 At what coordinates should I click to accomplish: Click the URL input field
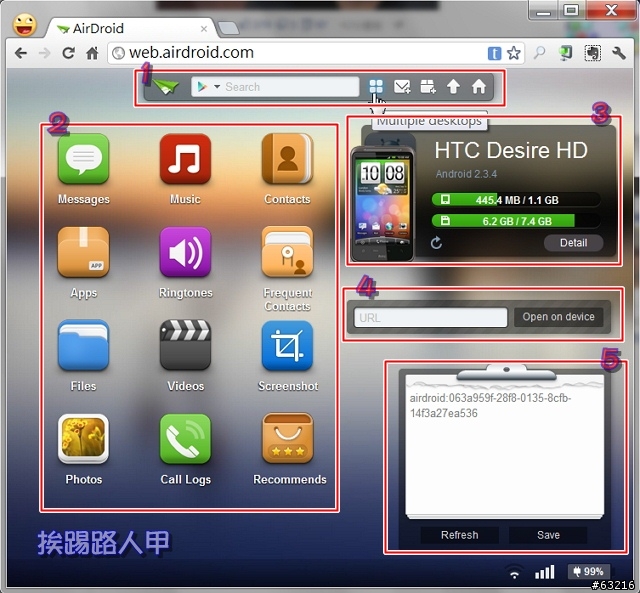click(431, 318)
